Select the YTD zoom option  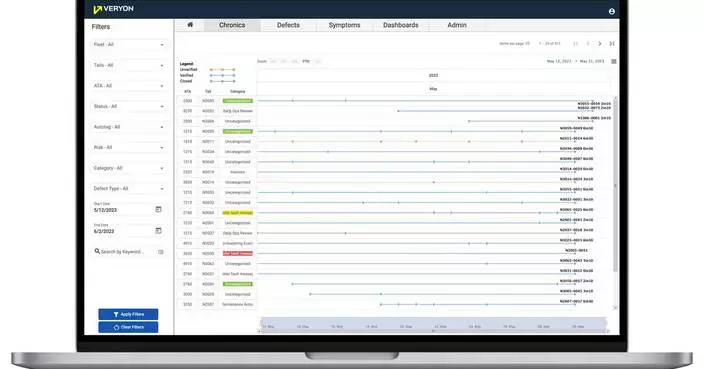pos(306,62)
